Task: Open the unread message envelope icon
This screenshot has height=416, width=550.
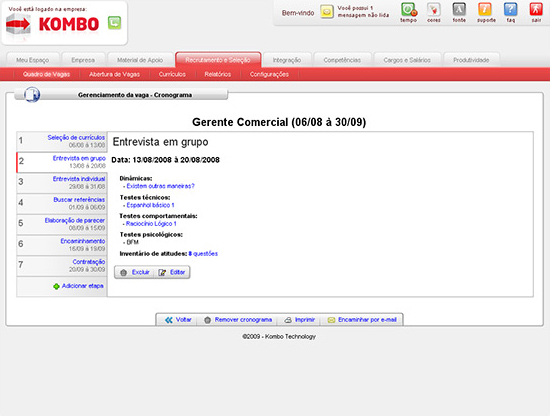Action: pos(327,12)
